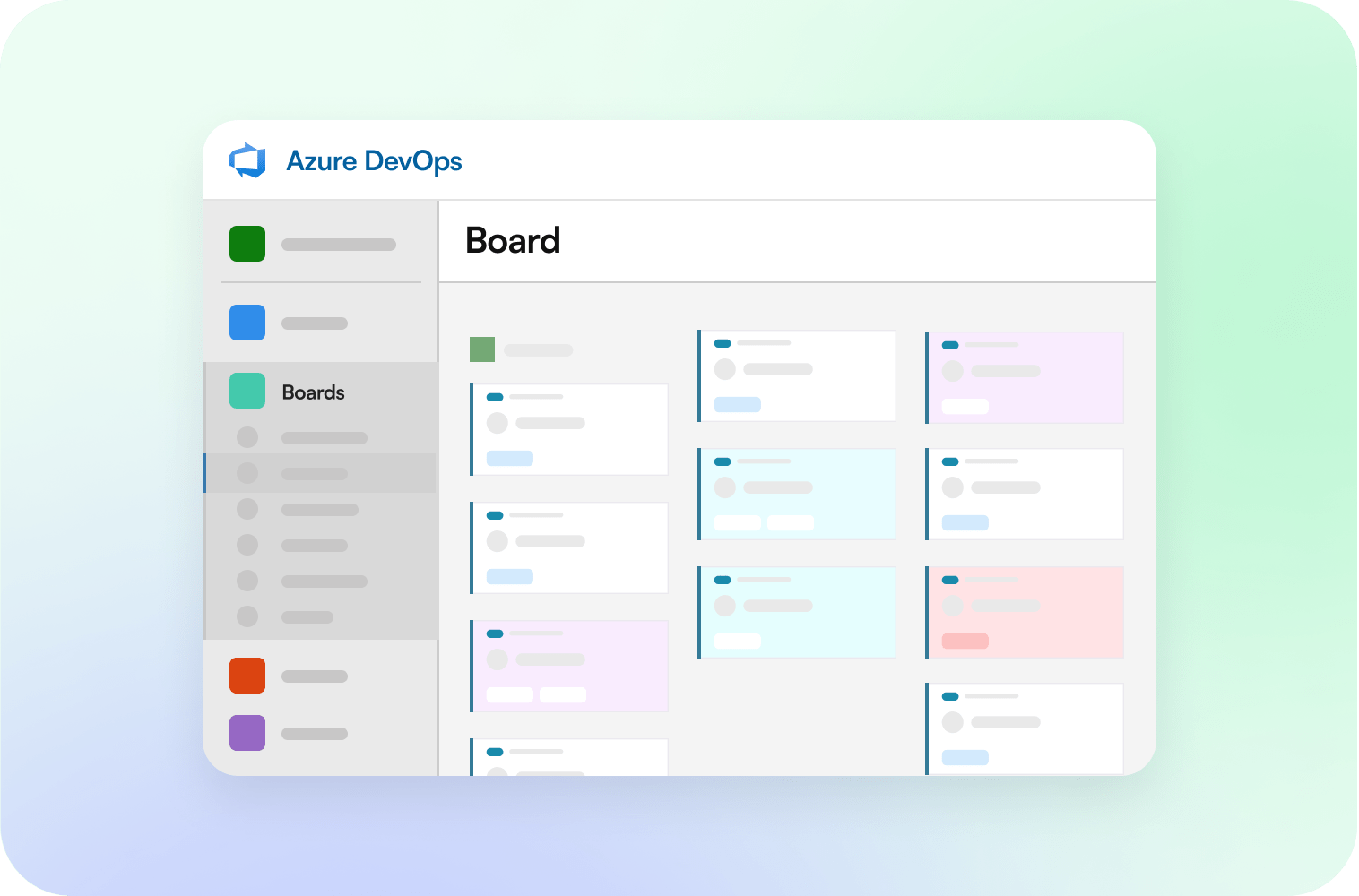Open the purple square sidebar icon
The image size is (1359, 896).
247,733
